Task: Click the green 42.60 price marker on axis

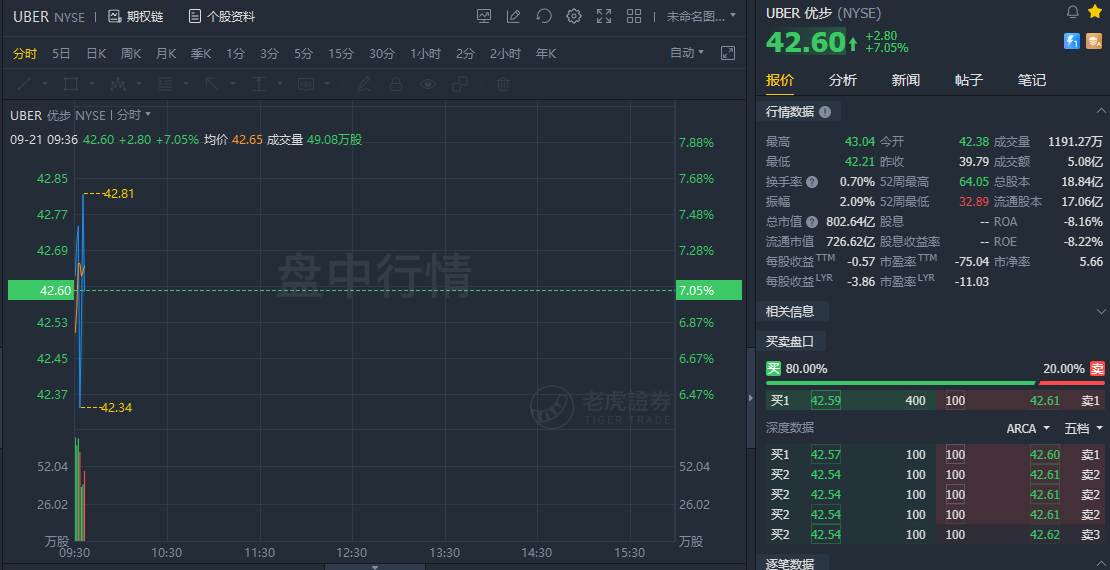Action: [x=41, y=290]
